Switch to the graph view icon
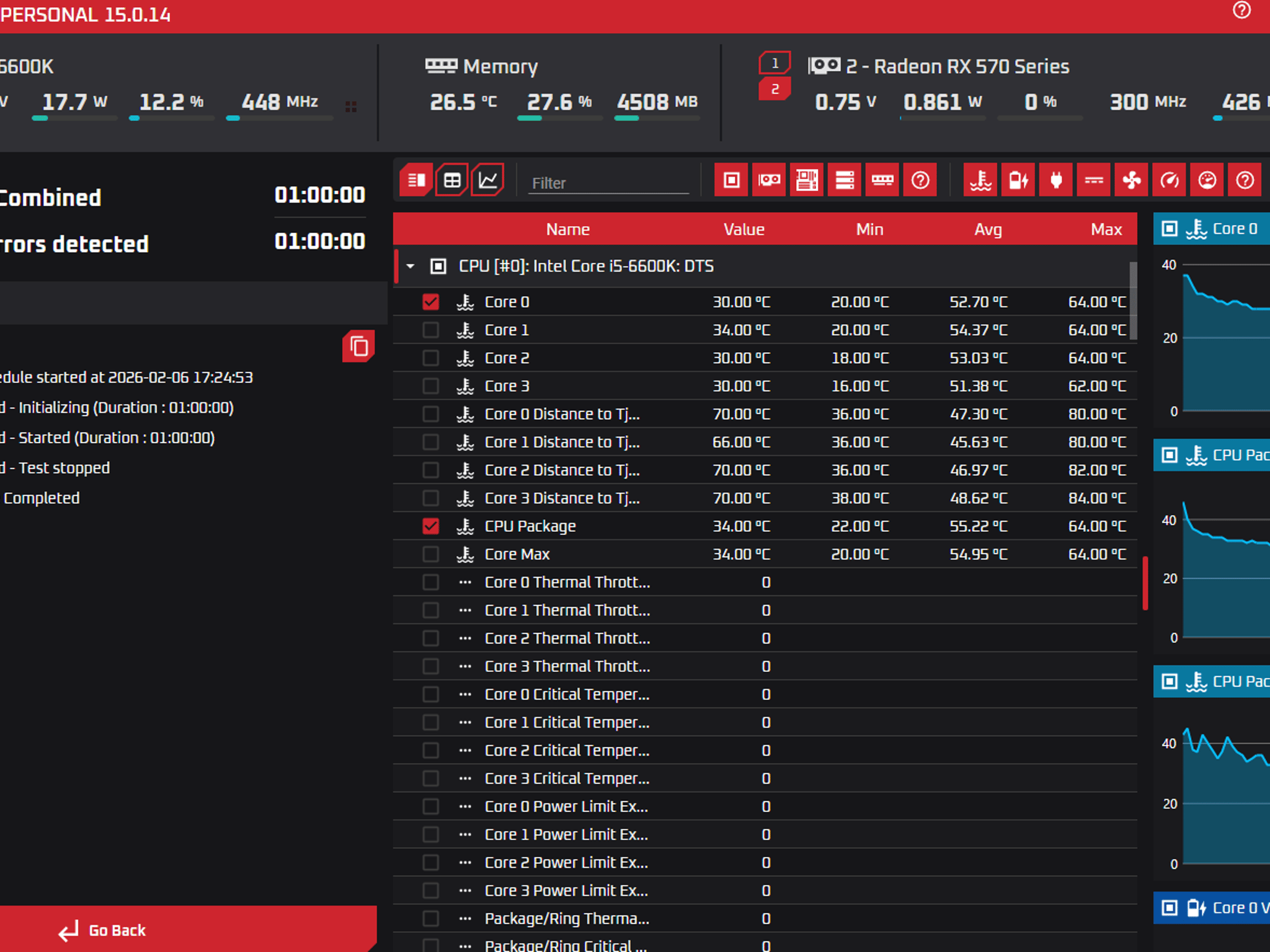 click(x=488, y=180)
